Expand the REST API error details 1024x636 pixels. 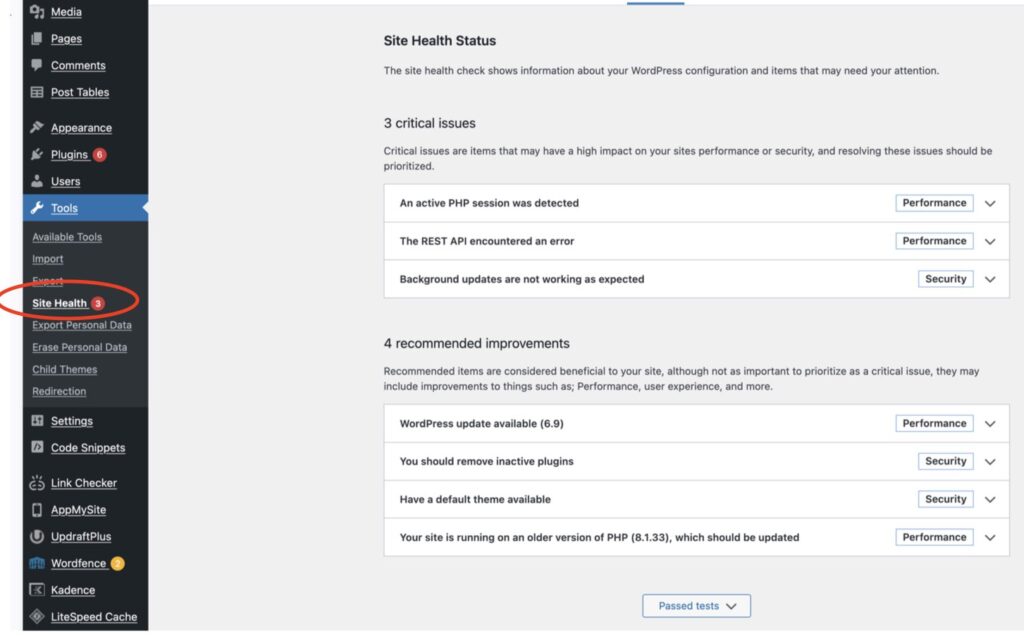click(990, 241)
